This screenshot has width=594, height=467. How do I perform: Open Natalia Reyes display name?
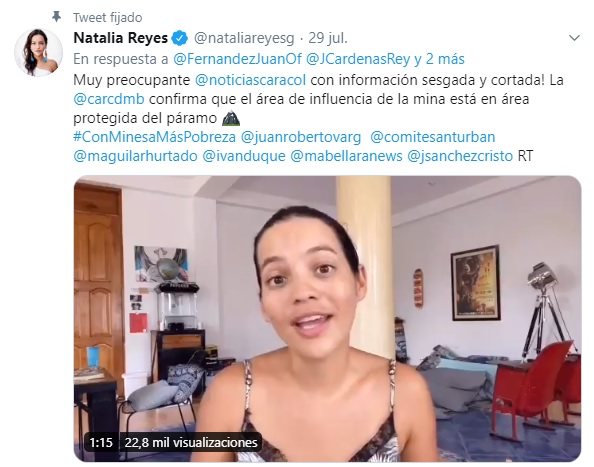tap(120, 38)
